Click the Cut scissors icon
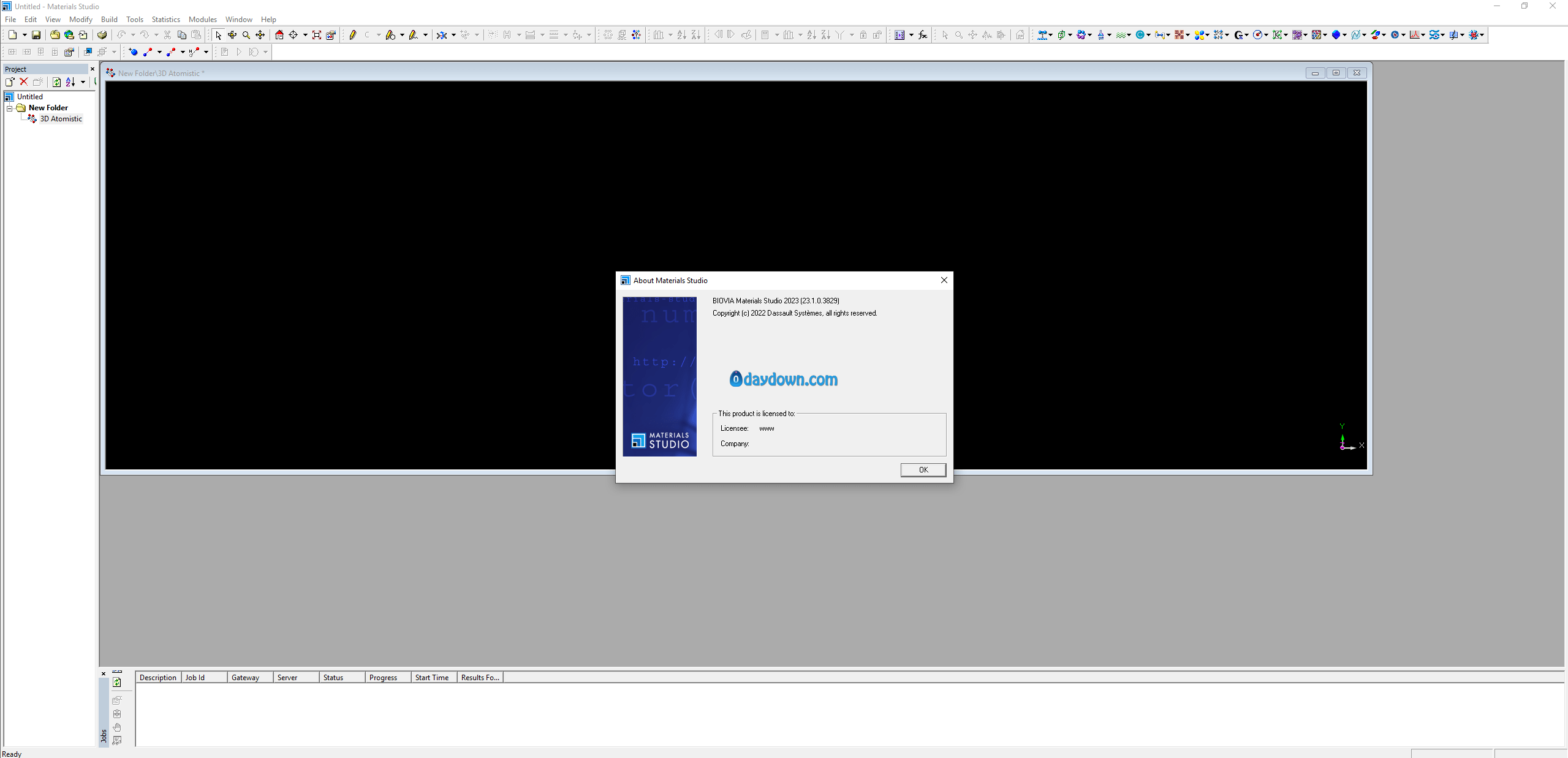The image size is (1568, 758). pos(167,35)
